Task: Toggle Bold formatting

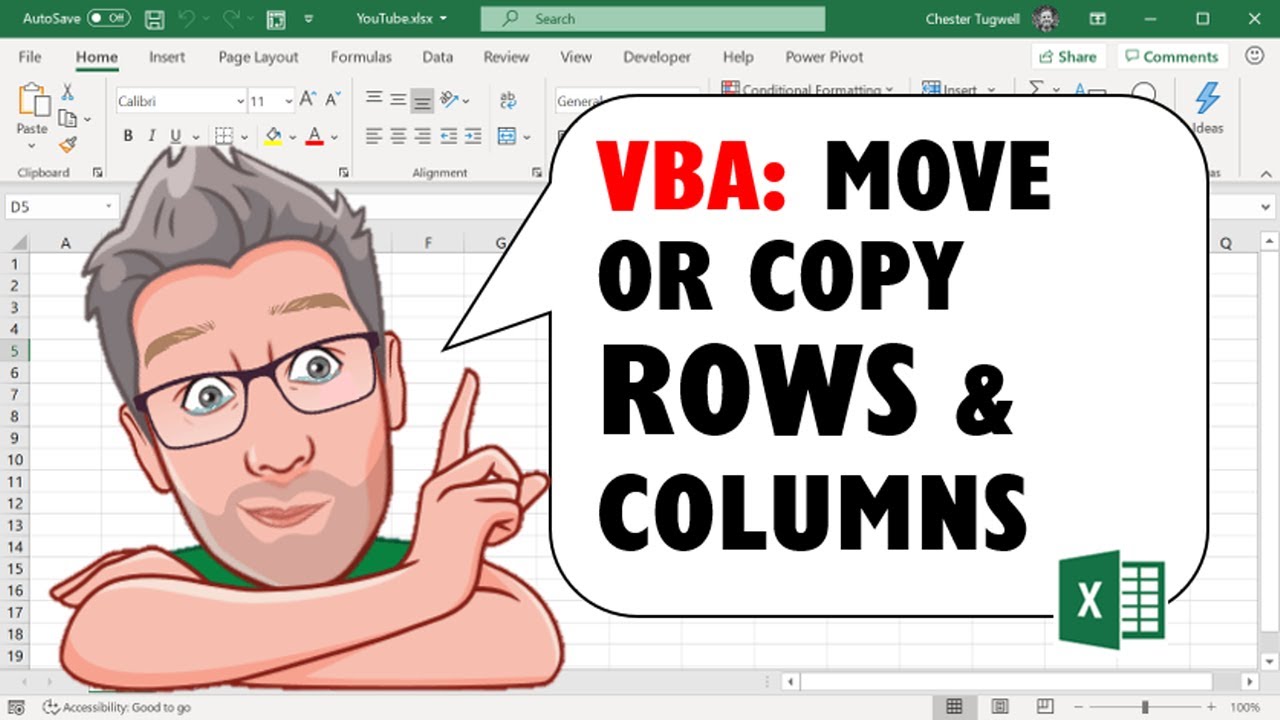Action: (128, 136)
